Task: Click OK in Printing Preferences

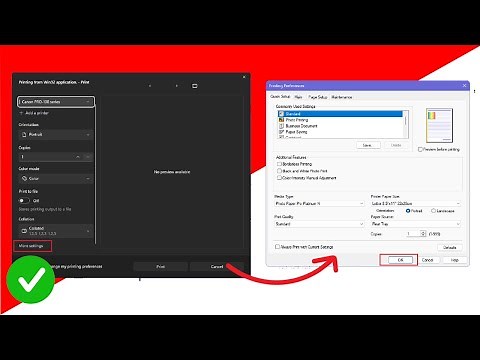Action: 401,260
